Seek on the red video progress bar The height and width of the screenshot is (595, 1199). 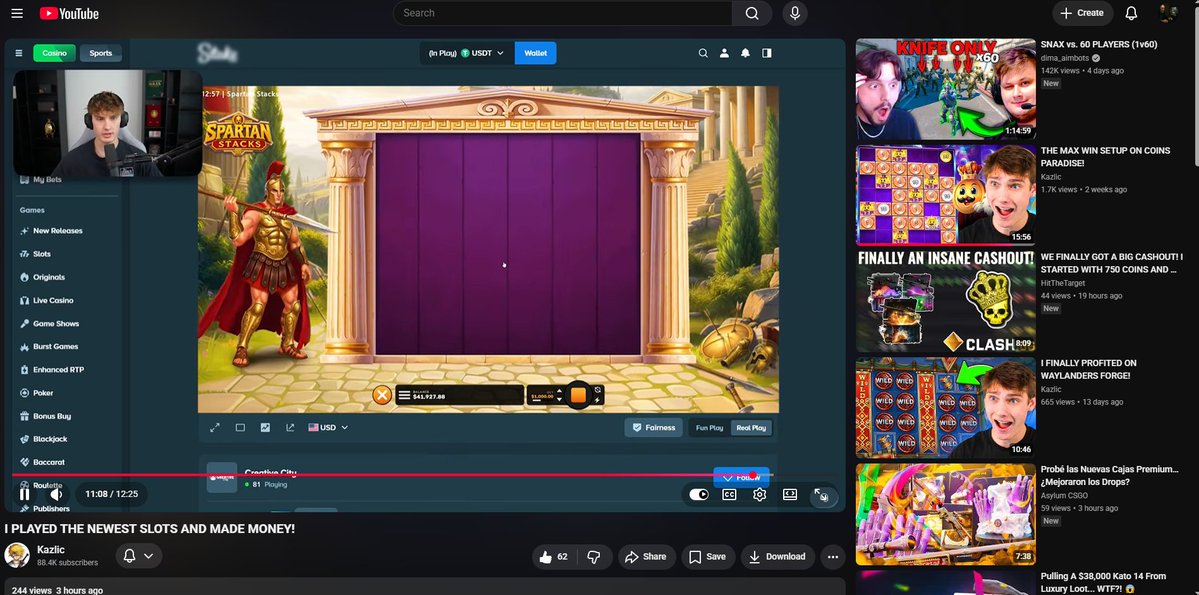point(392,474)
